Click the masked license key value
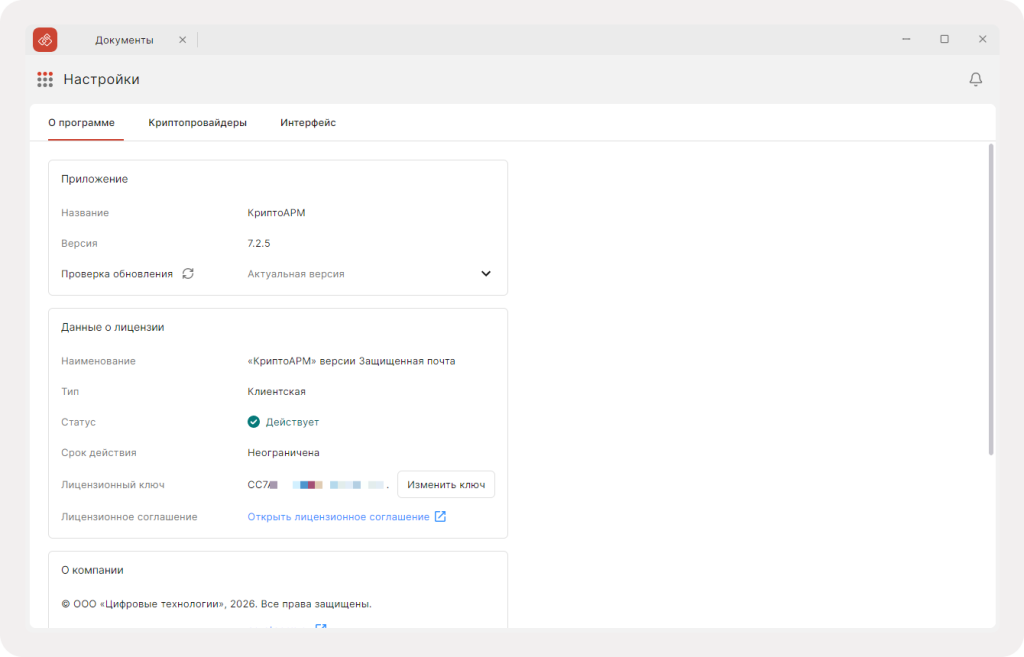1024x657 pixels. 318,485
